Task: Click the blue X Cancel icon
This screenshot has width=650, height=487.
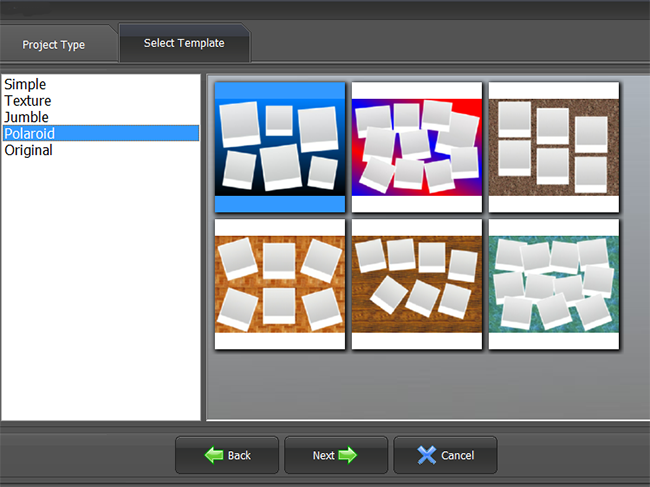Action: click(427, 455)
